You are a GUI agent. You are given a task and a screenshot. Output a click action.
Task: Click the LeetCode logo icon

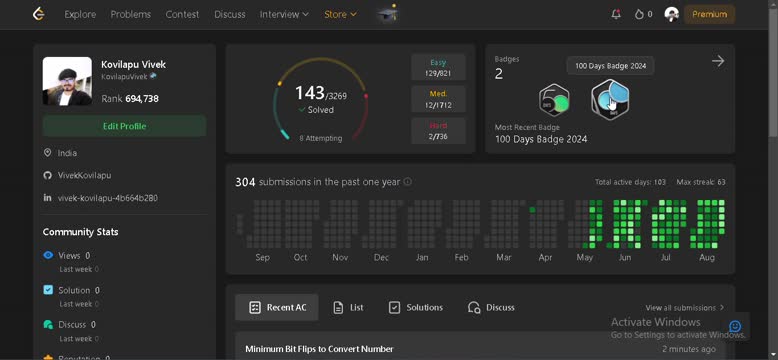39,14
